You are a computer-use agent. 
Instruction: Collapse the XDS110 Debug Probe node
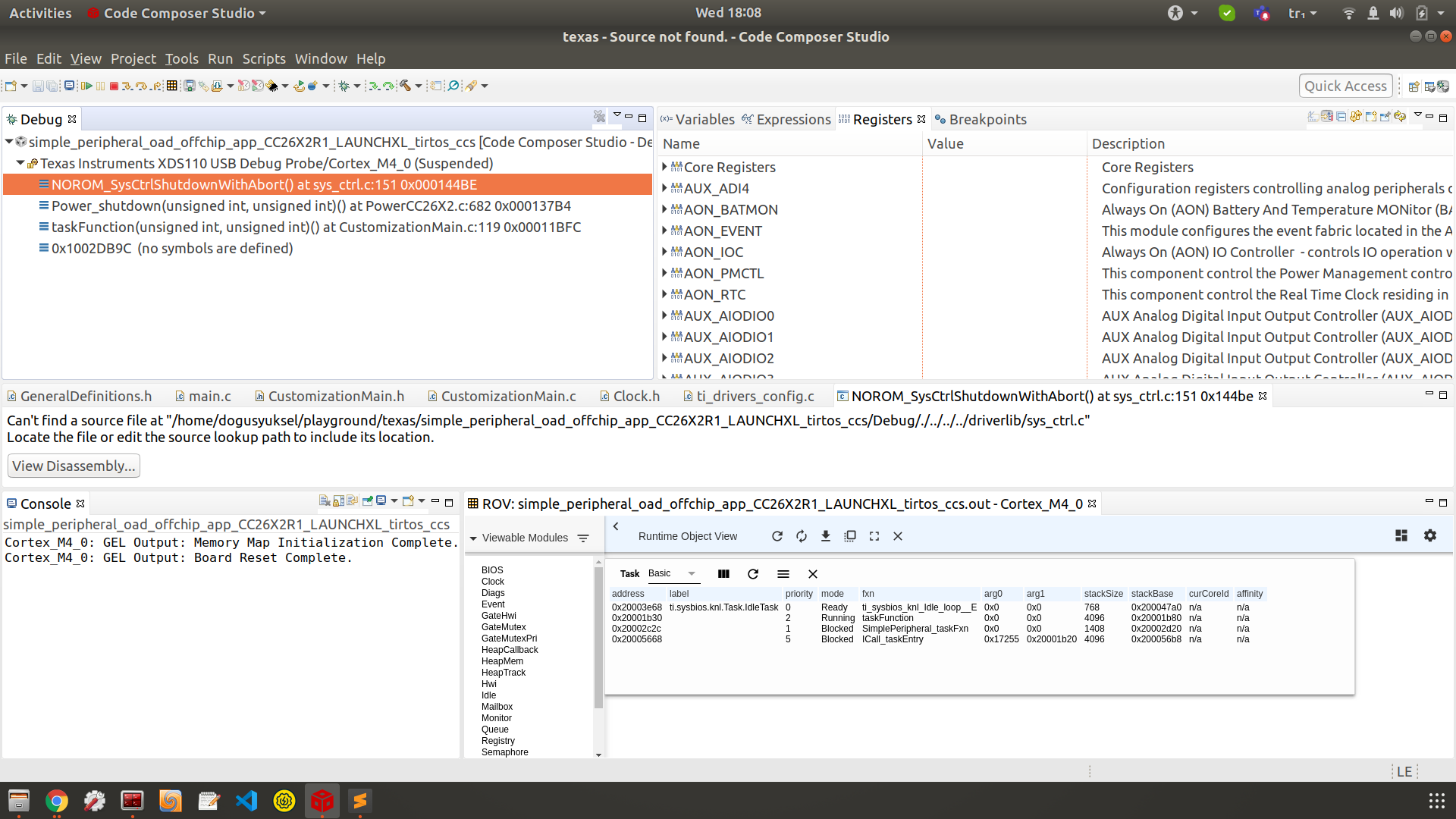coord(20,163)
